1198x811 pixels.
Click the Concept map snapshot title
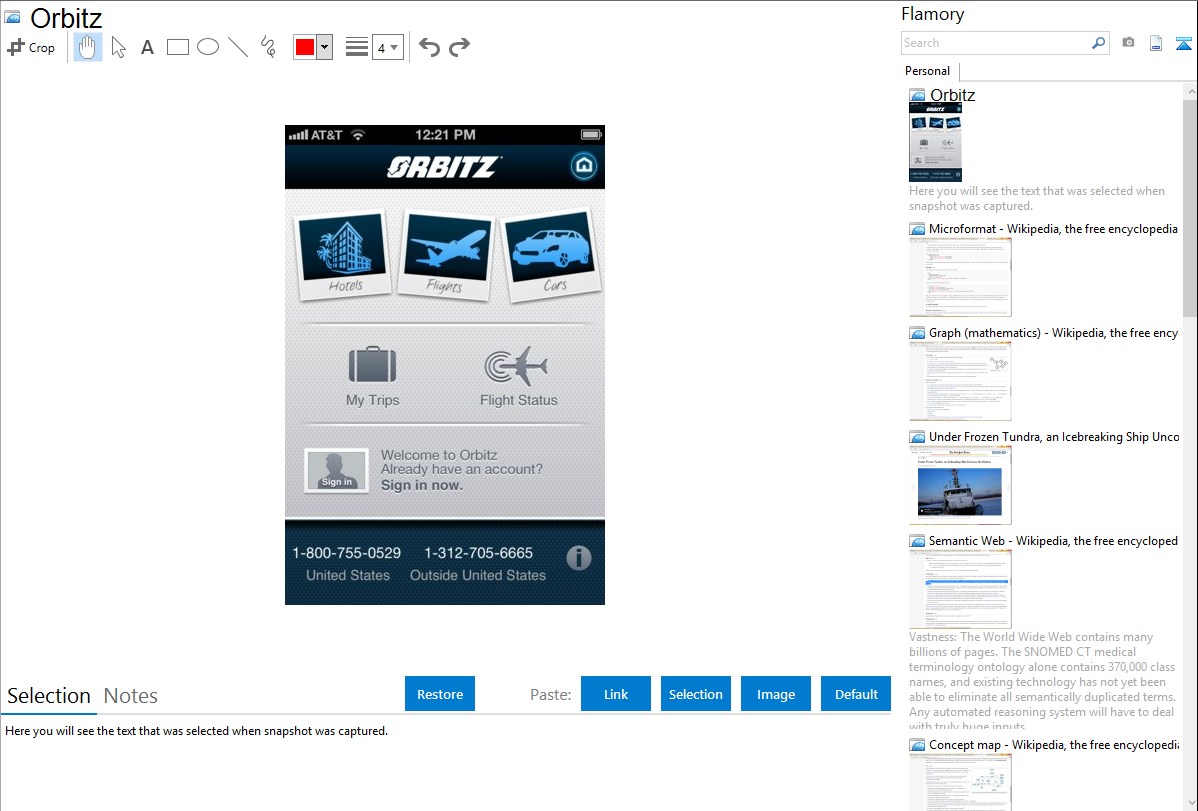pos(1054,744)
